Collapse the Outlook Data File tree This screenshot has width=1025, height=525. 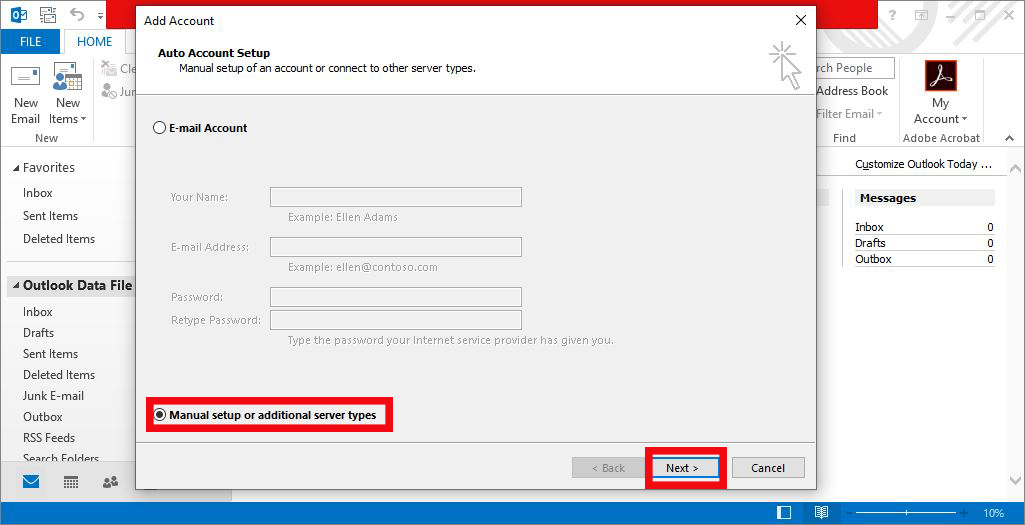(15, 286)
